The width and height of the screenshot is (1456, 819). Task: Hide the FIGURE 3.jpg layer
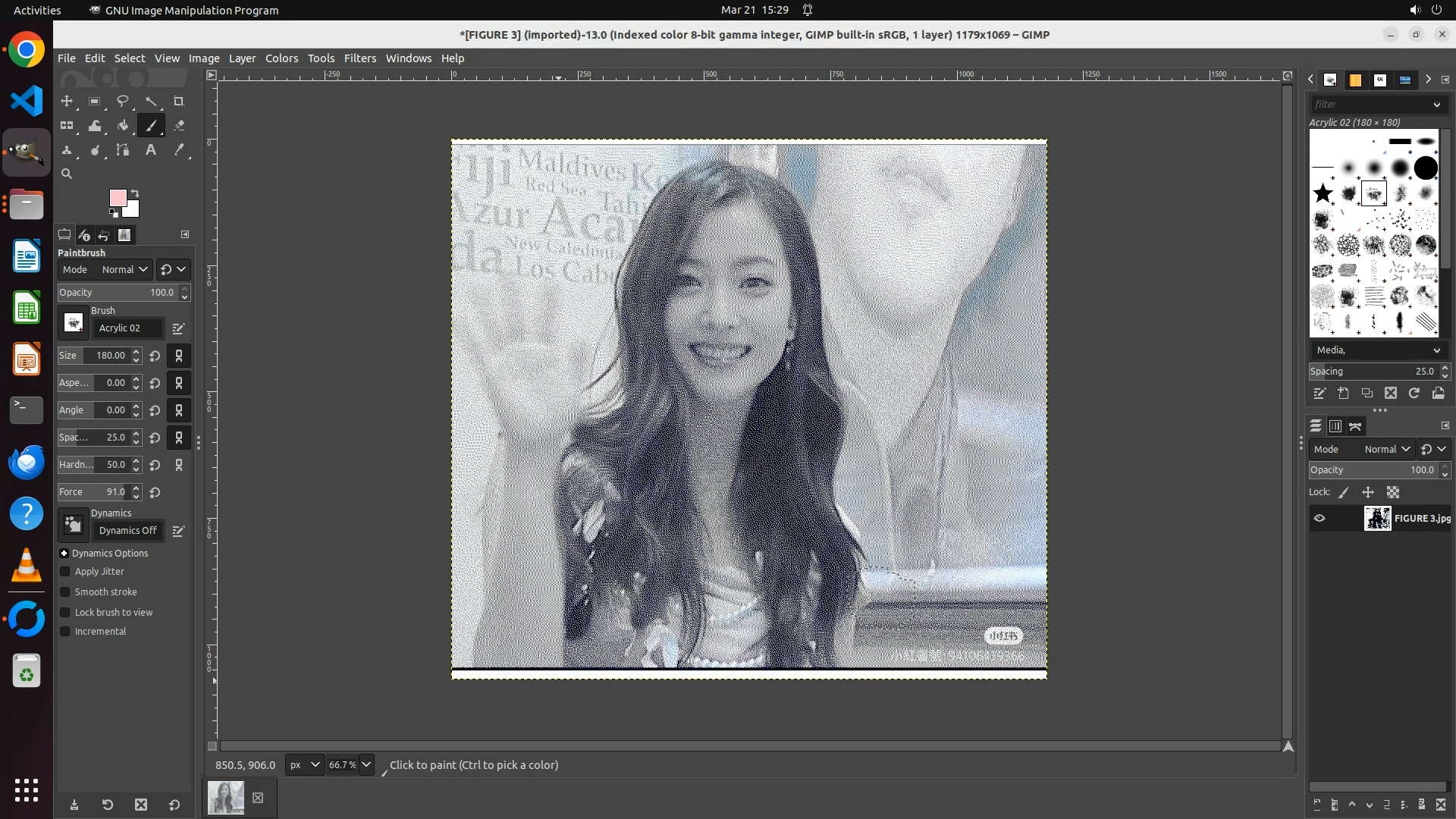[x=1319, y=519]
